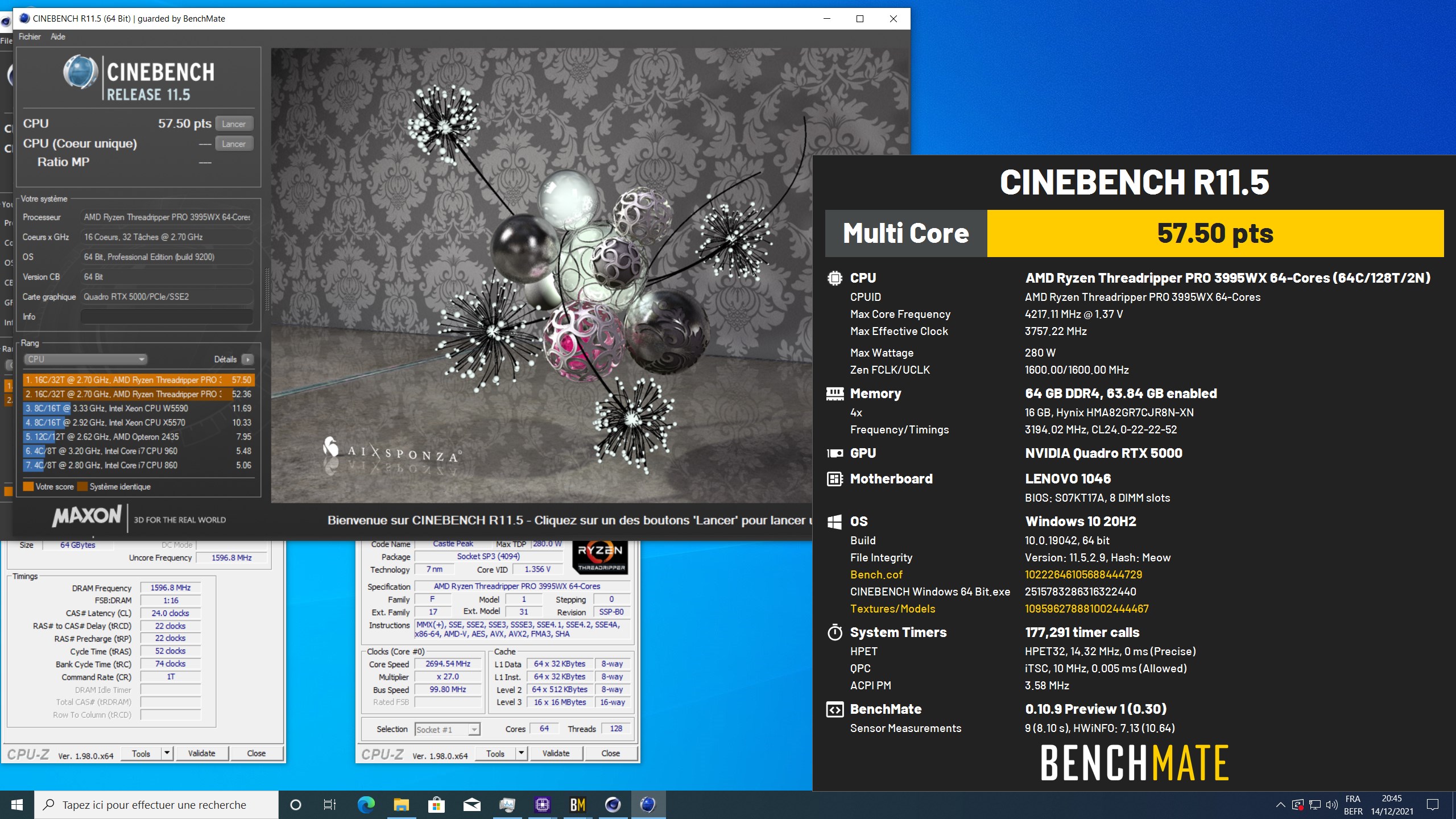This screenshot has width=1456, height=819.
Task: Click Close in left CPU-Z memory window
Action: (256, 754)
